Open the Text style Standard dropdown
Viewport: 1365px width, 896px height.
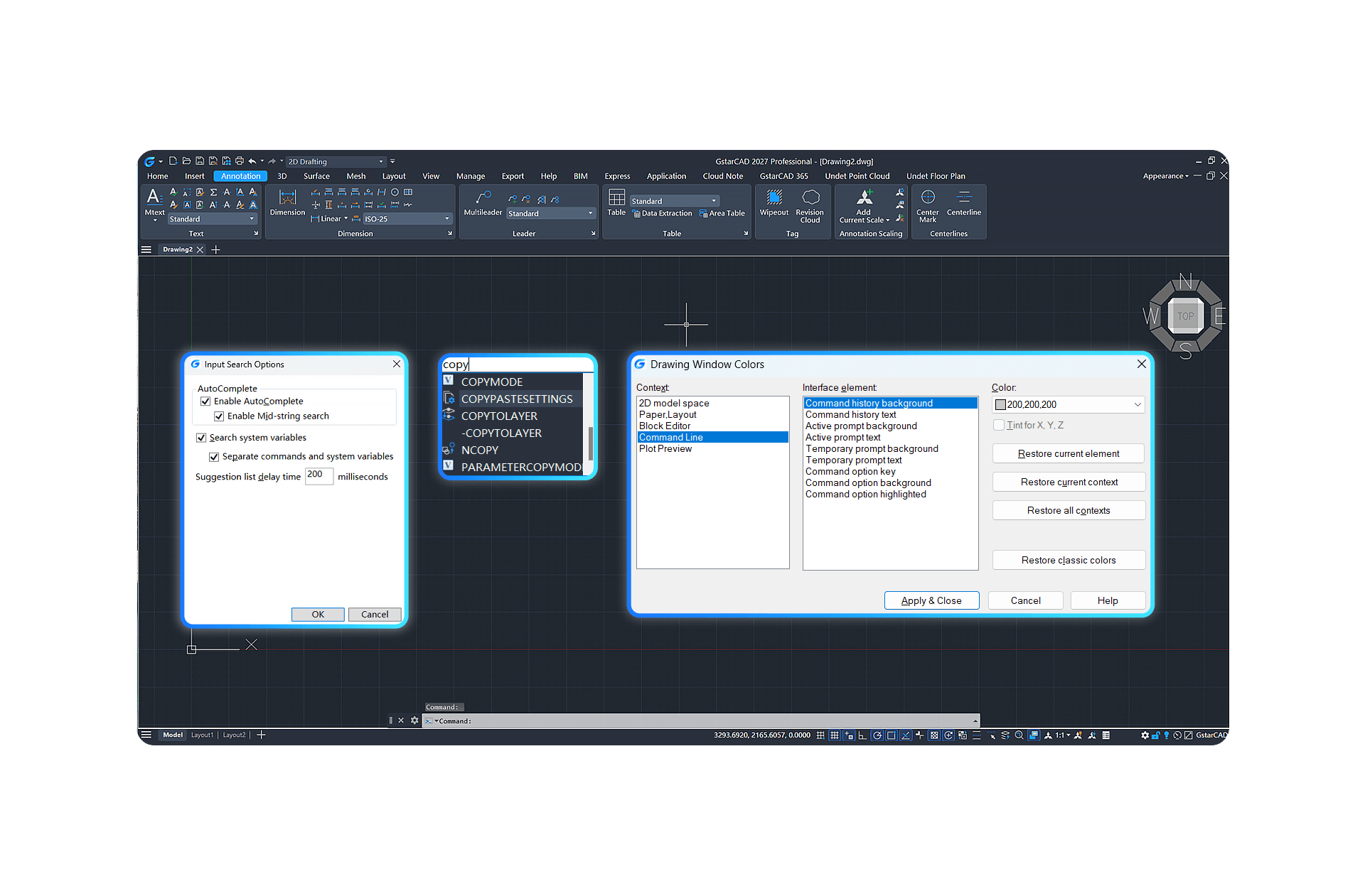pos(213,219)
